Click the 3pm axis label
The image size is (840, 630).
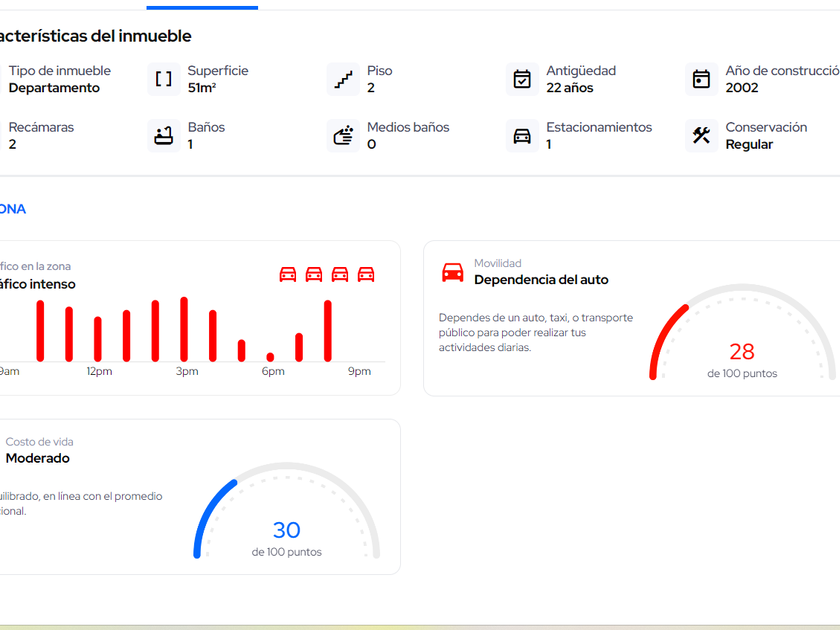(187, 371)
